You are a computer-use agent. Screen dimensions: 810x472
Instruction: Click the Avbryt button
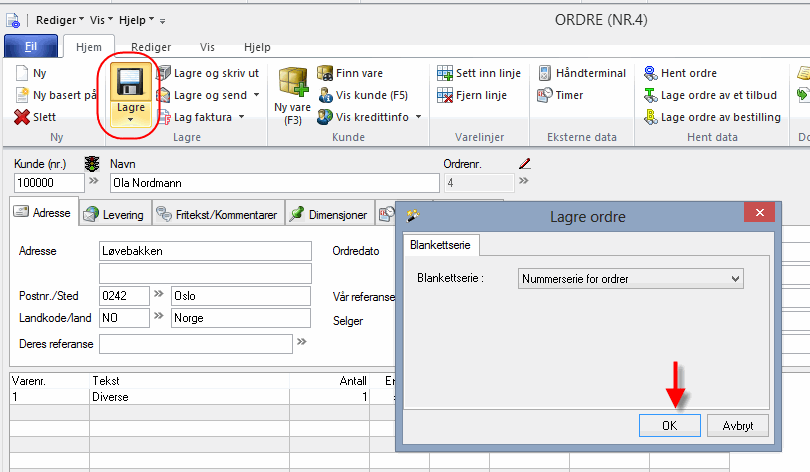pos(737,425)
